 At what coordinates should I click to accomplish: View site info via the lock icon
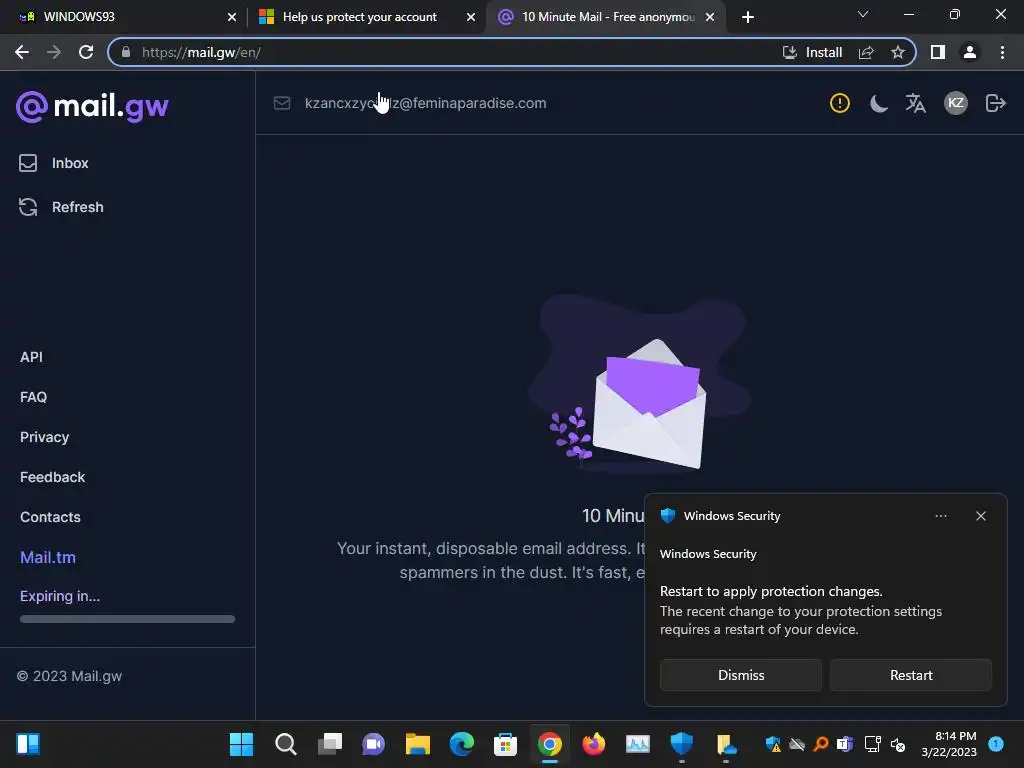coord(126,52)
